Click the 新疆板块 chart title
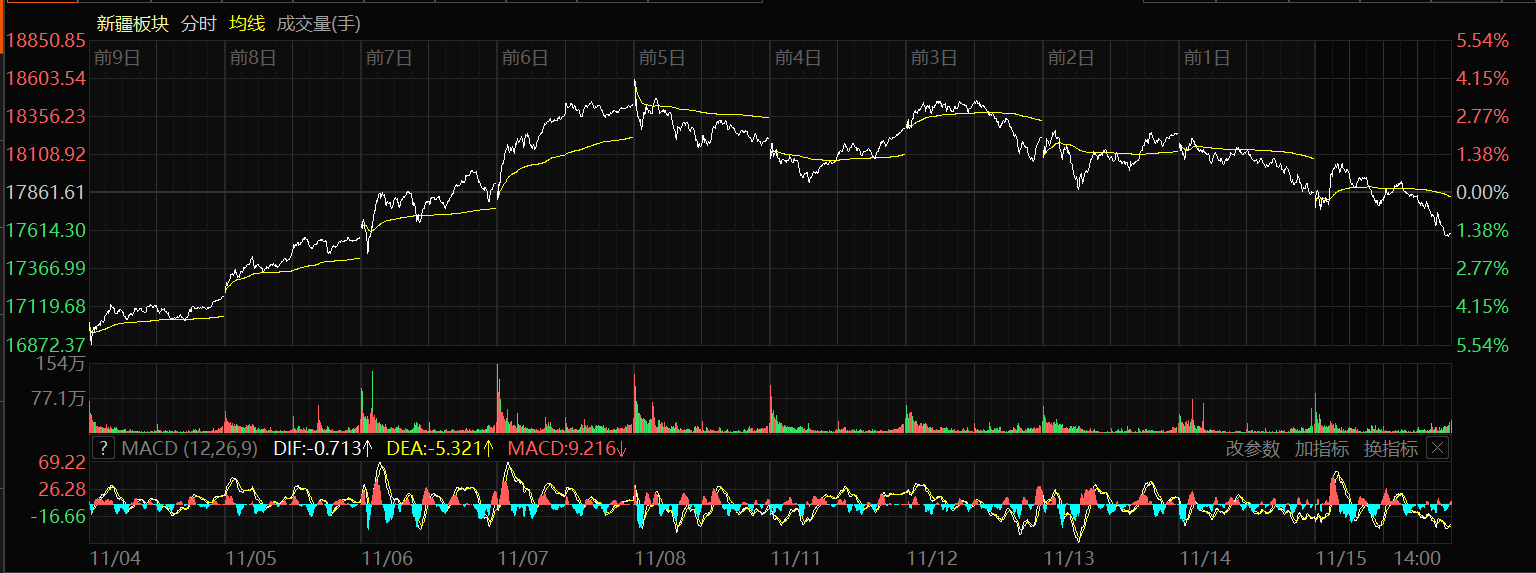Screen dimensions: 1536x573 coord(132,24)
